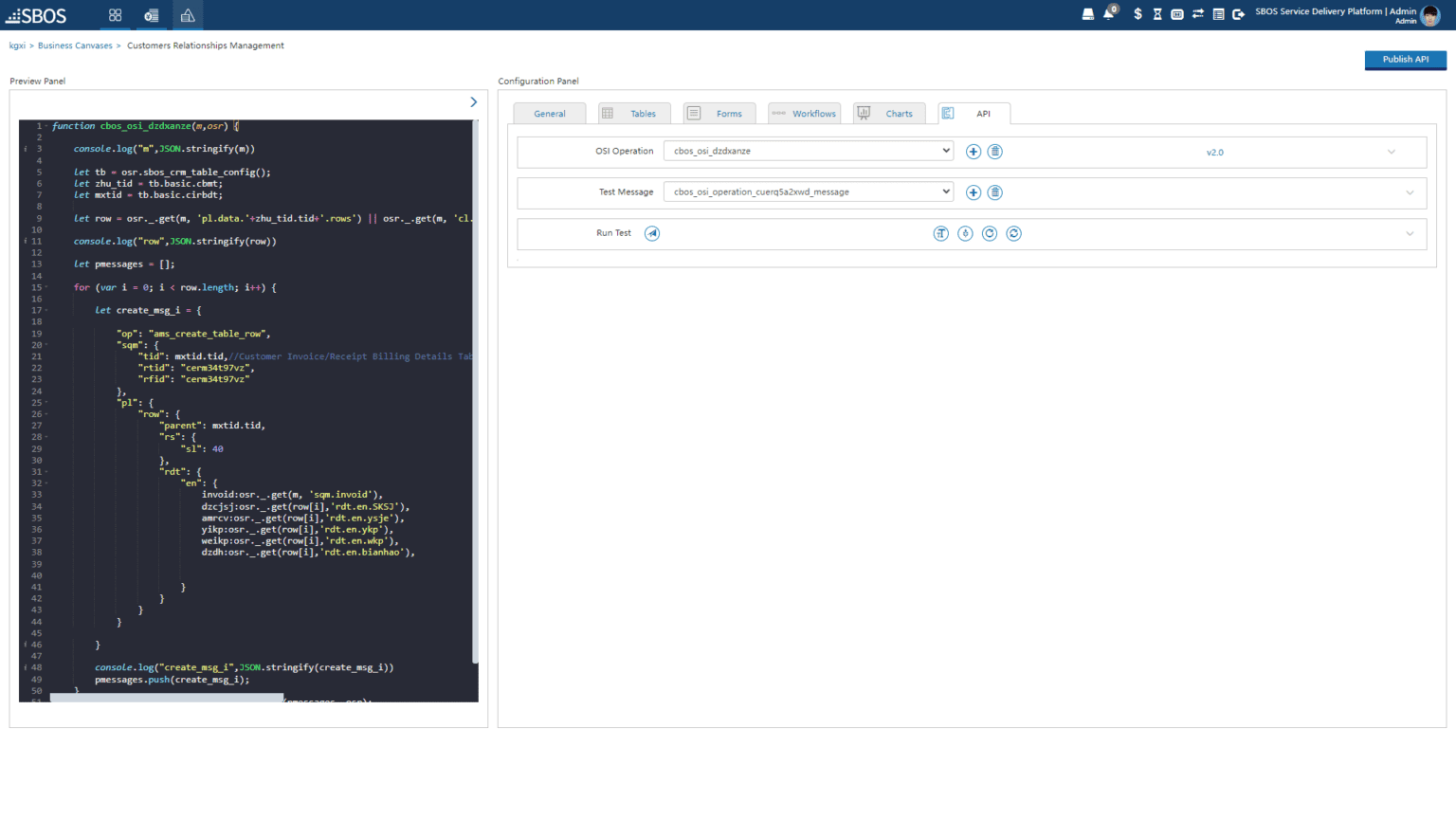Click the plus icon beside Test Message
The image size is (1456, 819).
click(973, 192)
